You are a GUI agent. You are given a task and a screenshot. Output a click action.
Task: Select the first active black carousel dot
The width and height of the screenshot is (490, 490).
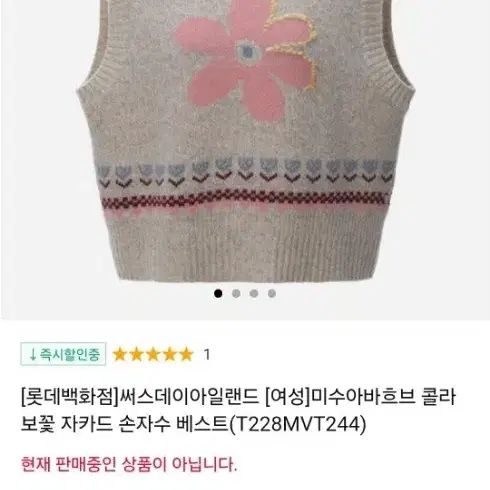(x=218, y=293)
